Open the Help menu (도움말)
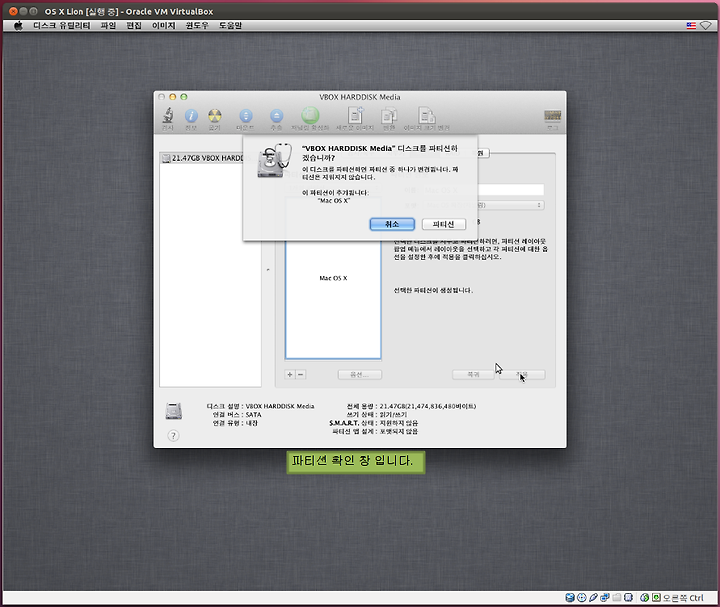 pyautogui.click(x=230, y=26)
